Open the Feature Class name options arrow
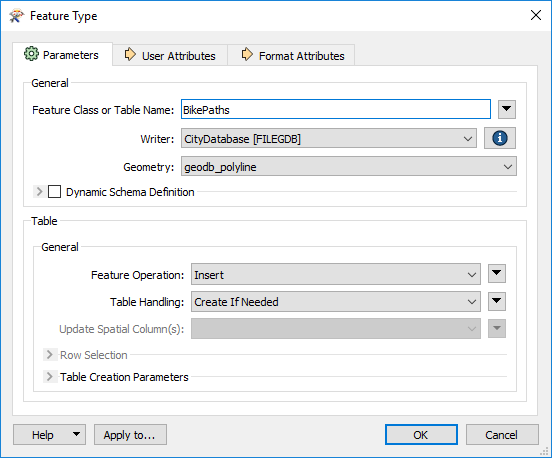Screen dimensions: 552x458 point(507,109)
